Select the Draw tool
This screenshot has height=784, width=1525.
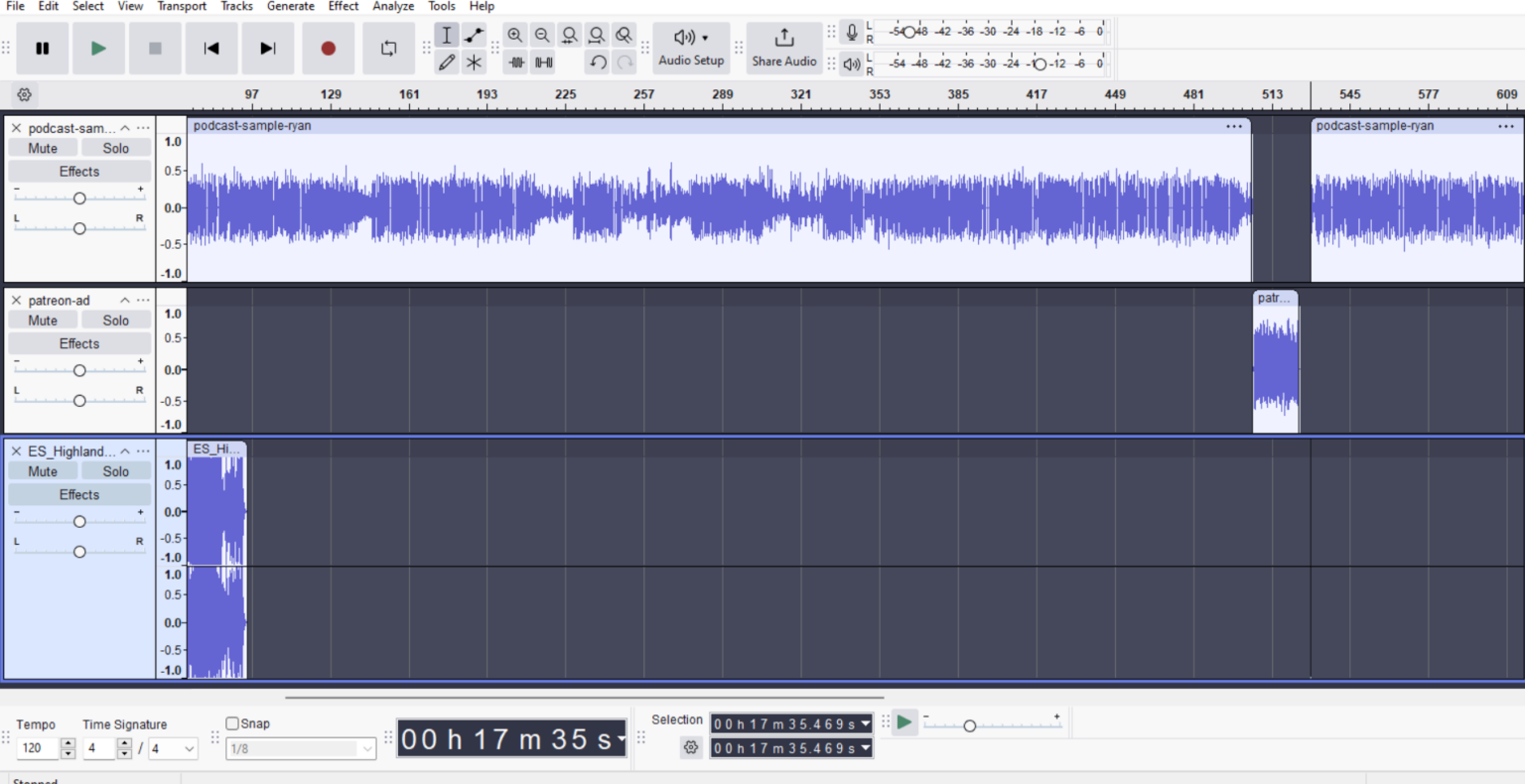tap(447, 62)
